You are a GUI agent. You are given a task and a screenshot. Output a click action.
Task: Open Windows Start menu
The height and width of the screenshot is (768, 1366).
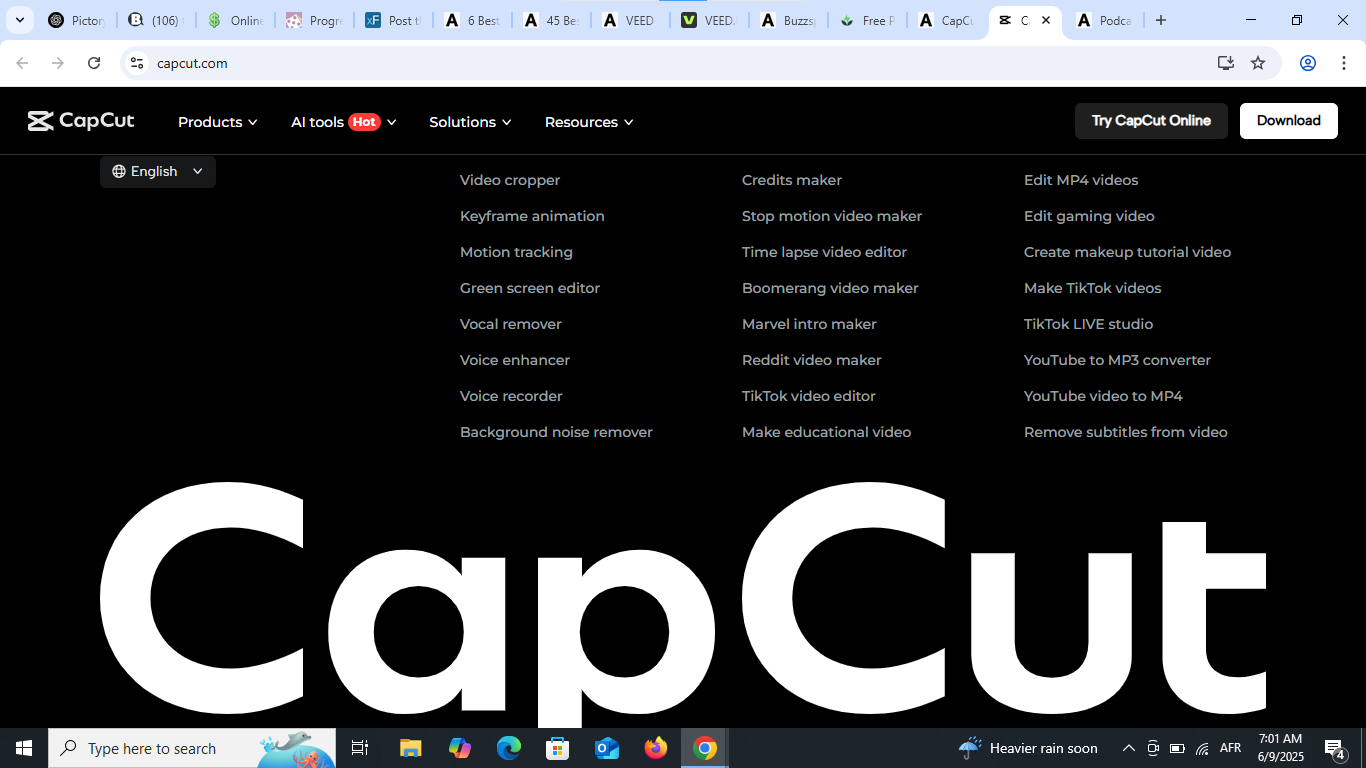pyautogui.click(x=24, y=748)
